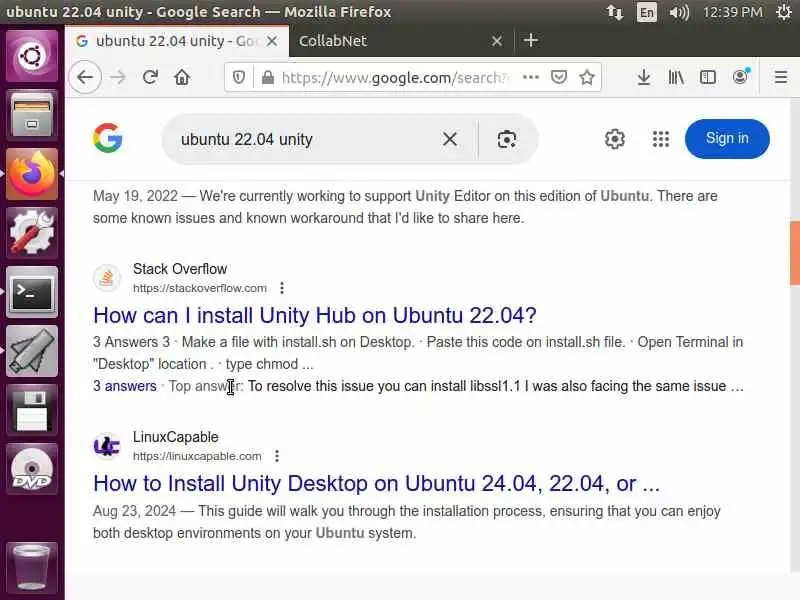
Task: Open the gray pen drive launcher icon
Action: pos(32,351)
